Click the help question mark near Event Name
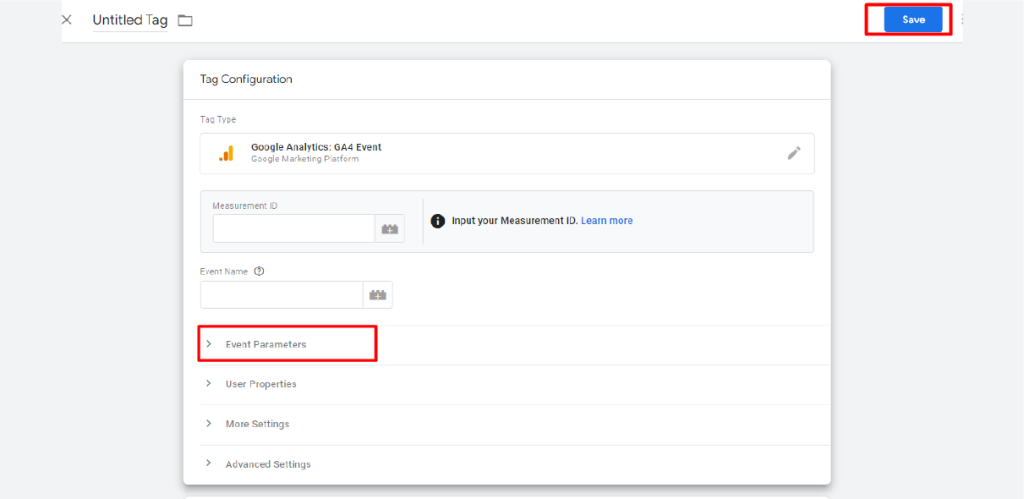The image size is (1024, 499). click(x=259, y=272)
